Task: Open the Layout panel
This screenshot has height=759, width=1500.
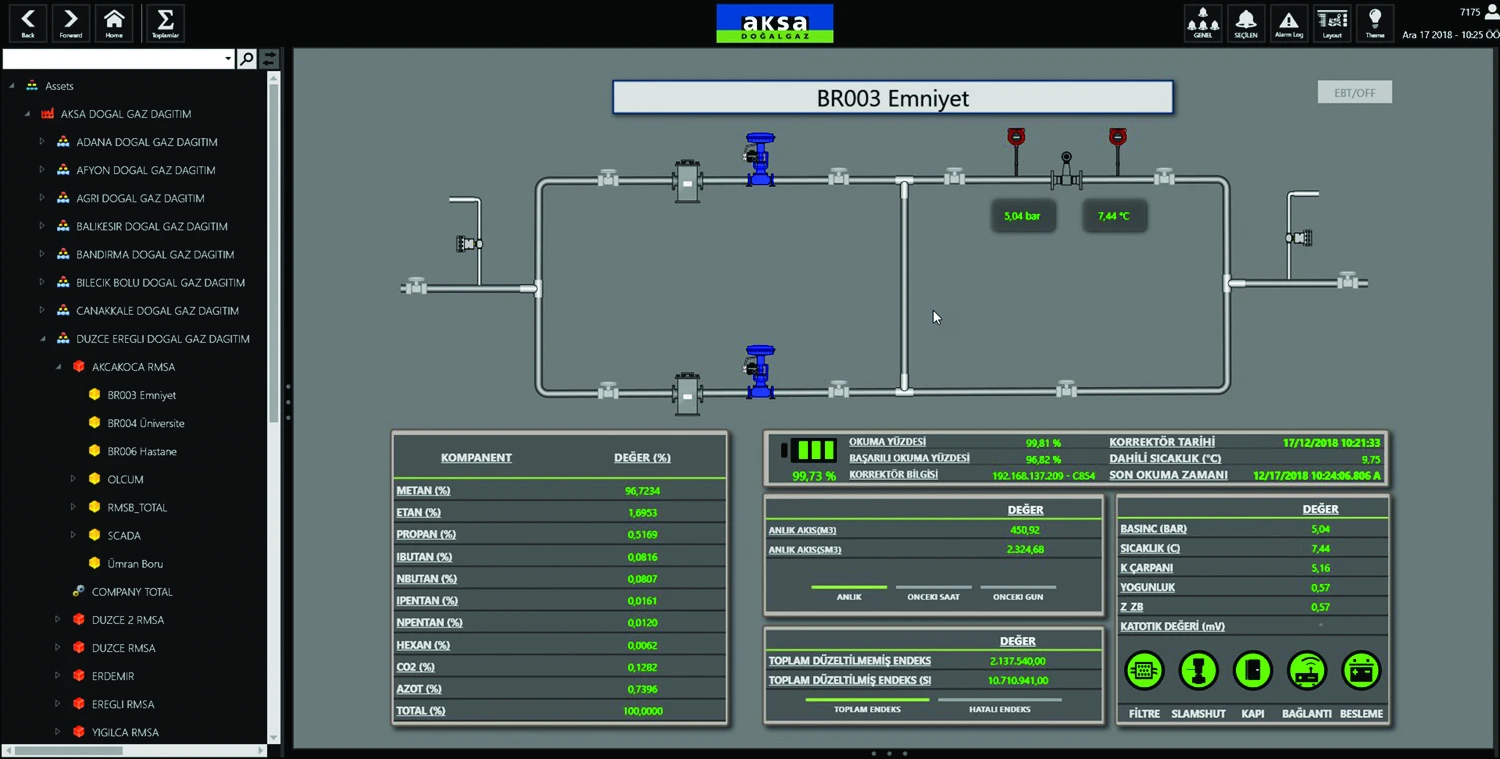Action: pyautogui.click(x=1332, y=22)
